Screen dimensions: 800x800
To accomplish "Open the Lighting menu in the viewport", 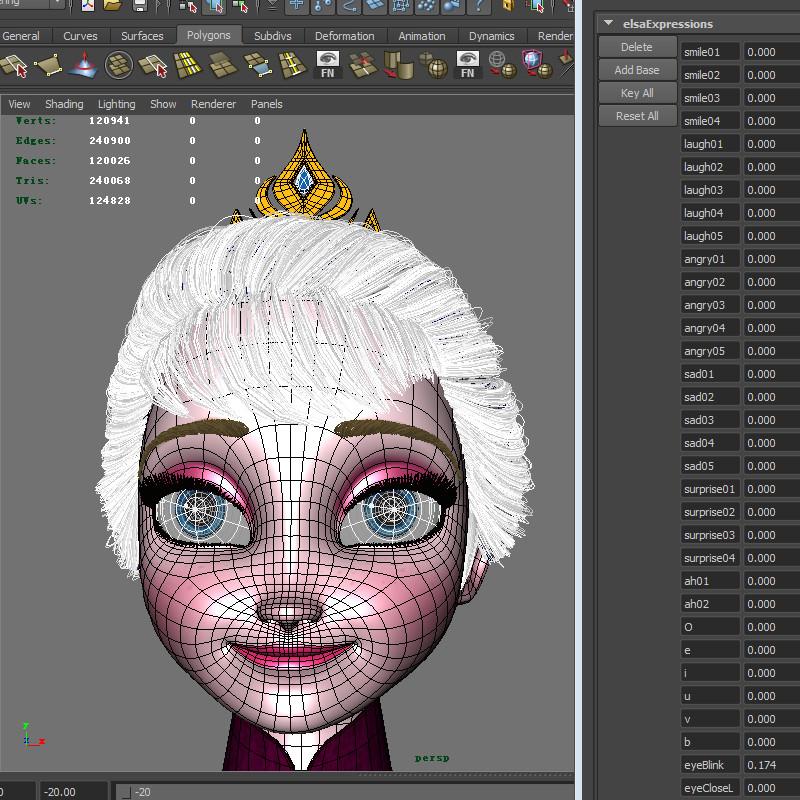I will 116,104.
